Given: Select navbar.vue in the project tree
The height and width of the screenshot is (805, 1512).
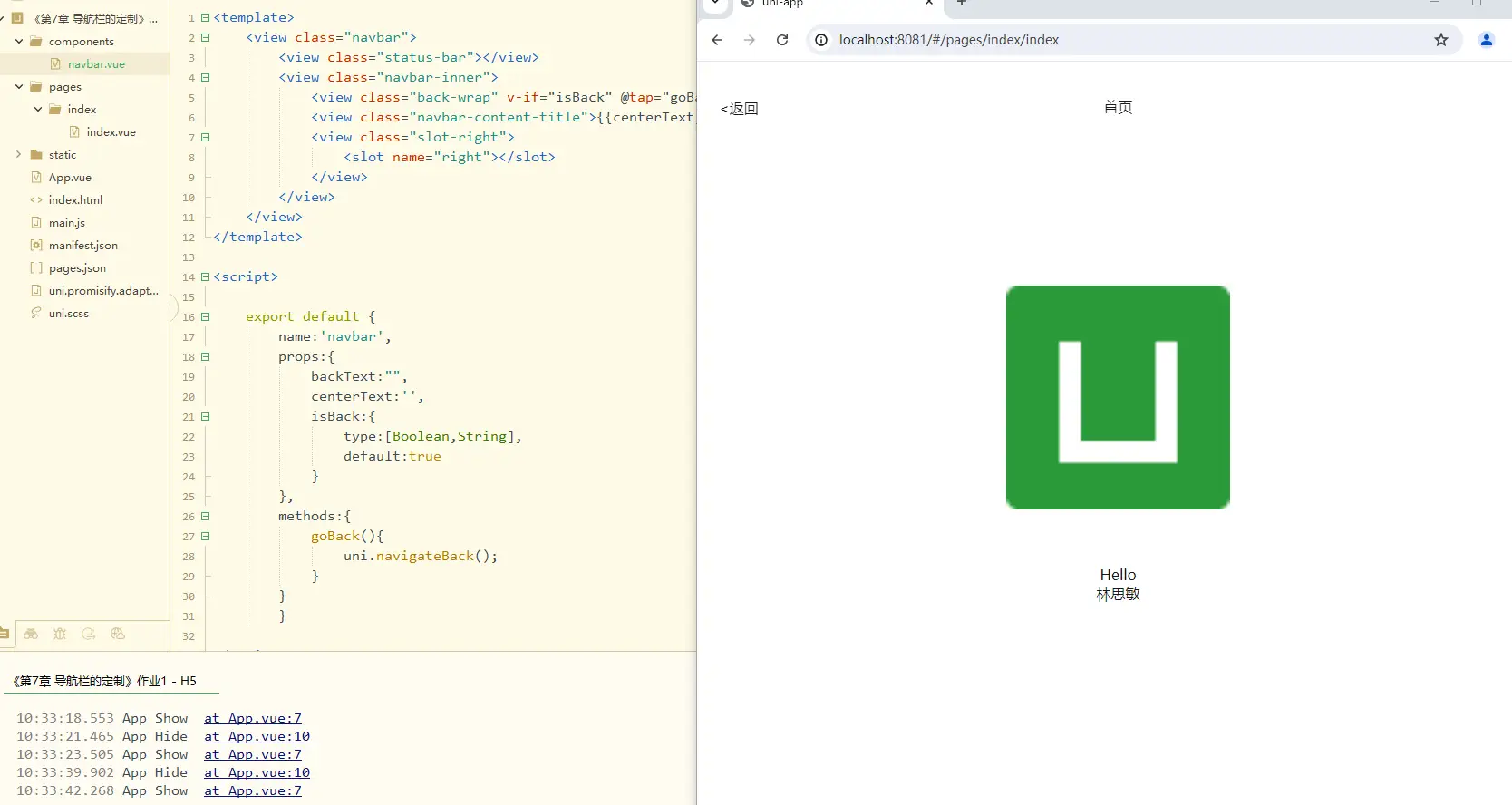Looking at the screenshot, I should pos(96,64).
